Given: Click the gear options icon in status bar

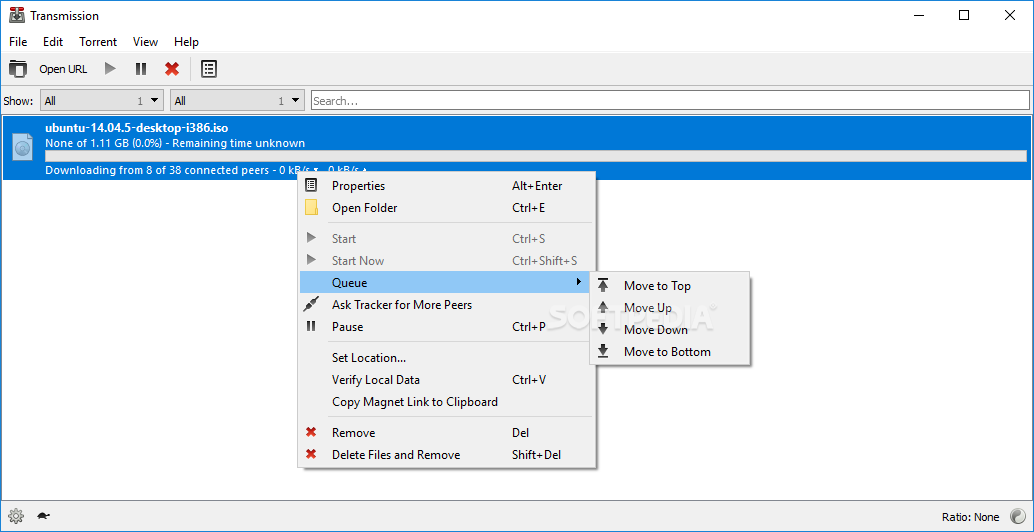Looking at the screenshot, I should click(16, 516).
